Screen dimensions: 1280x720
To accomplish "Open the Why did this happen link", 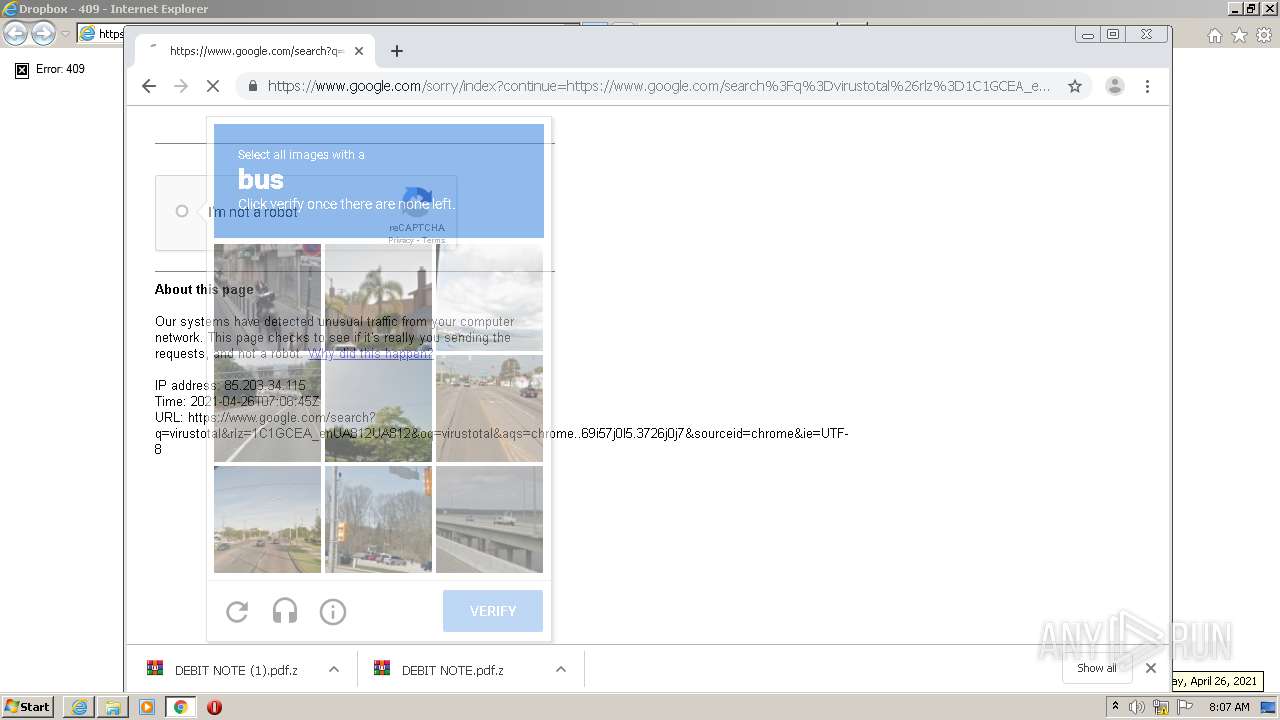I will tap(370, 354).
